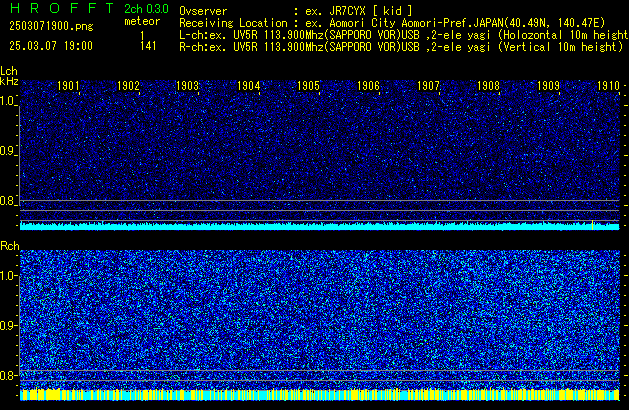Click the filename 2503071900.png
Screen dimensions: 629x410
click(51, 26)
